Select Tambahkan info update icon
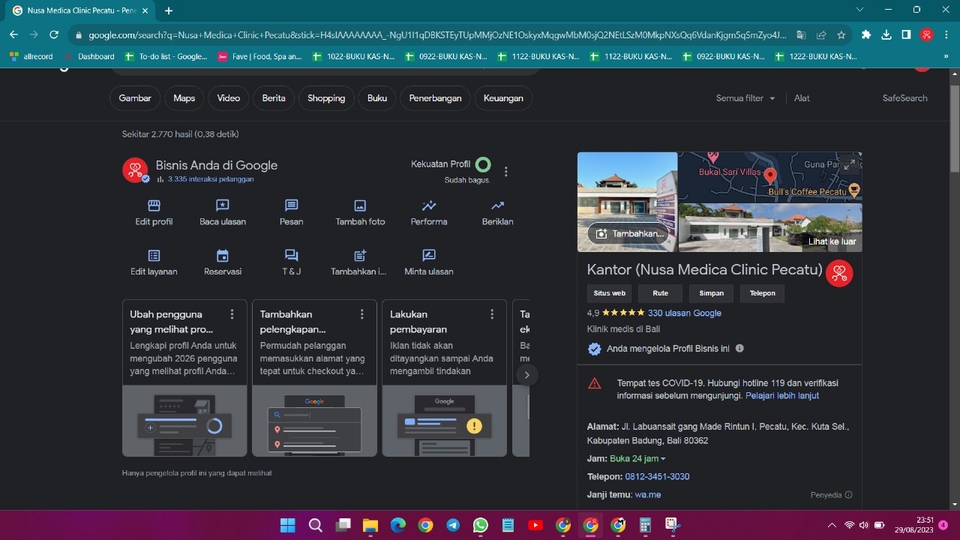This screenshot has height=540, width=960. [x=359, y=262]
